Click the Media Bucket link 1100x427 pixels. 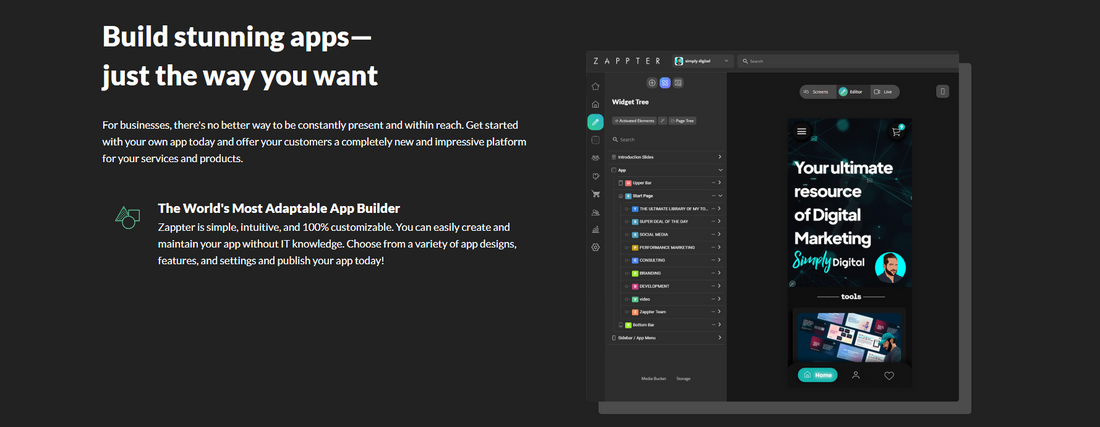tap(653, 378)
